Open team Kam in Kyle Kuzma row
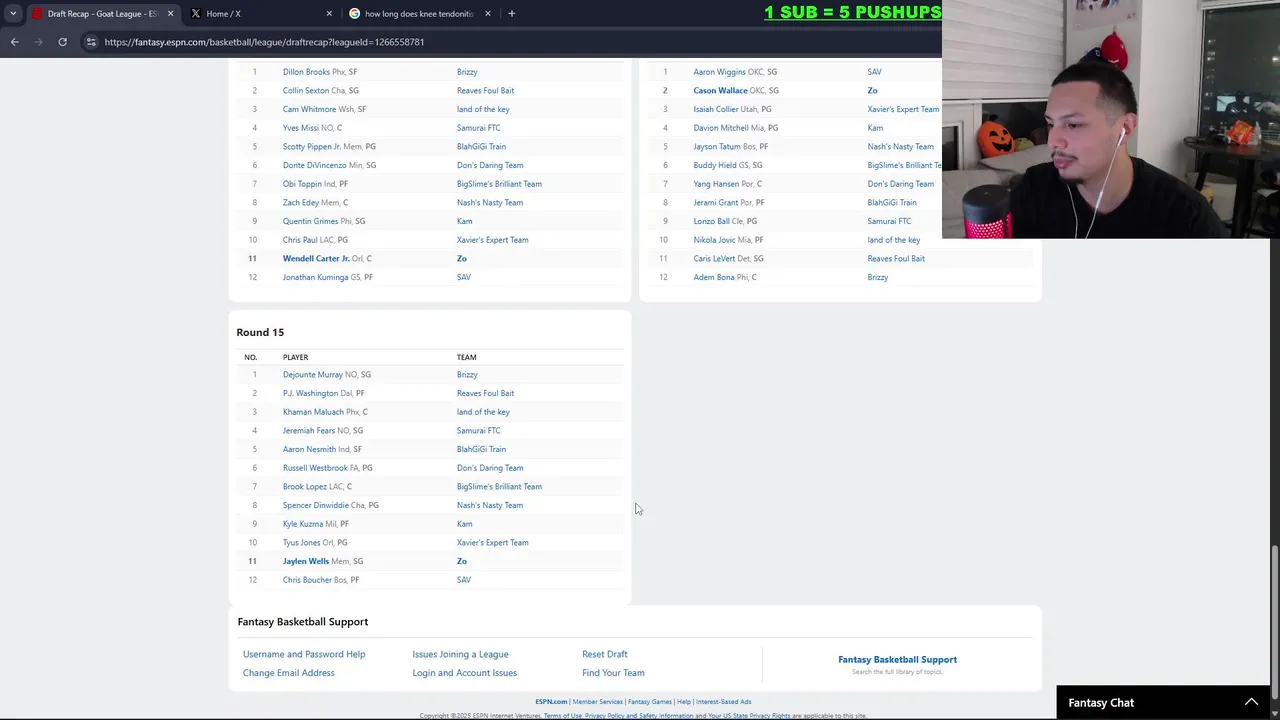The height and width of the screenshot is (720, 1280). (465, 524)
